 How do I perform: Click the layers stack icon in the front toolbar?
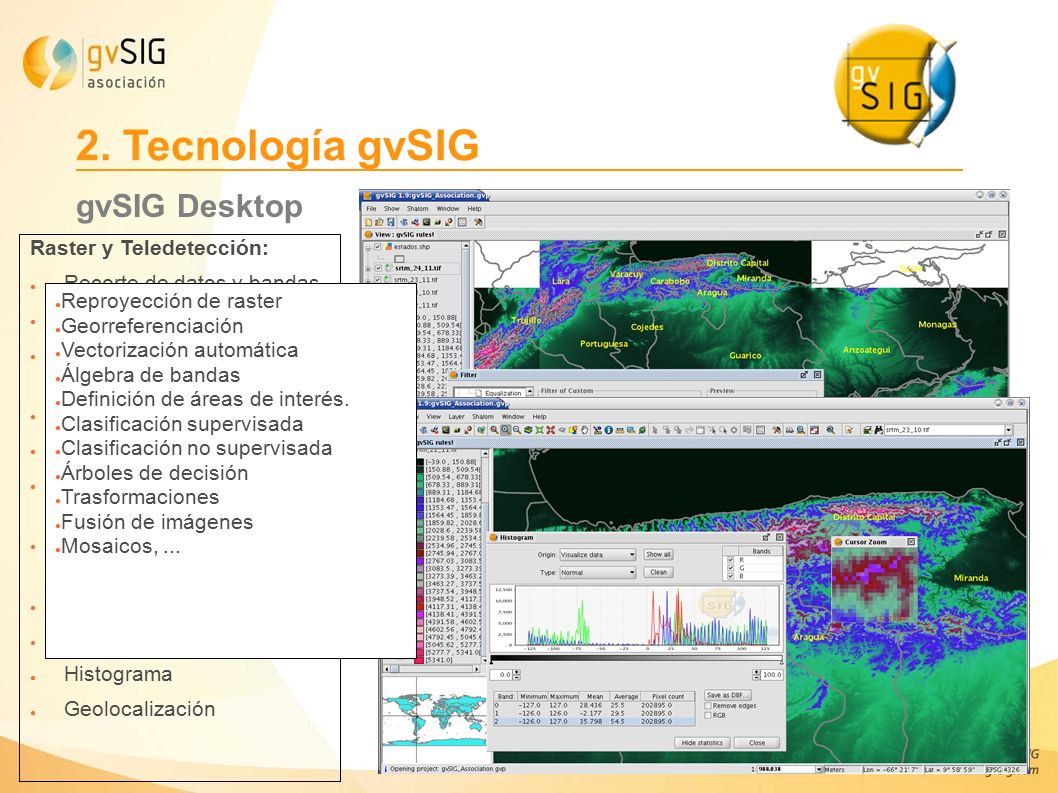click(x=528, y=430)
